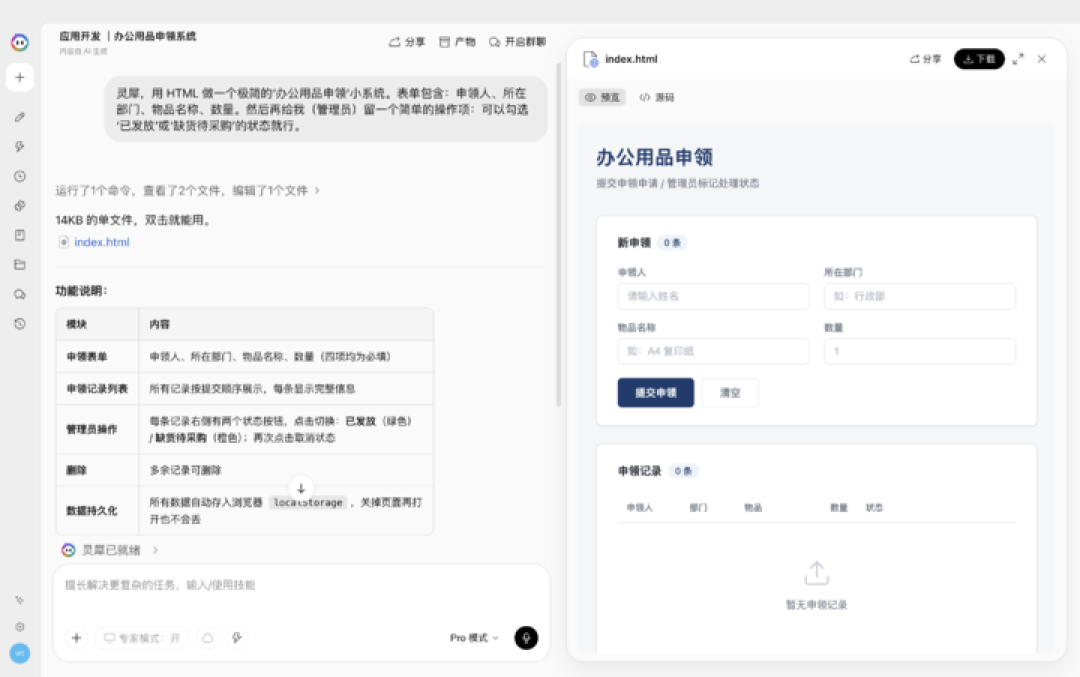Image resolution: width=1080 pixels, height=677 pixels.
Task: Click the black microphone voice input button
Action: coord(526,638)
